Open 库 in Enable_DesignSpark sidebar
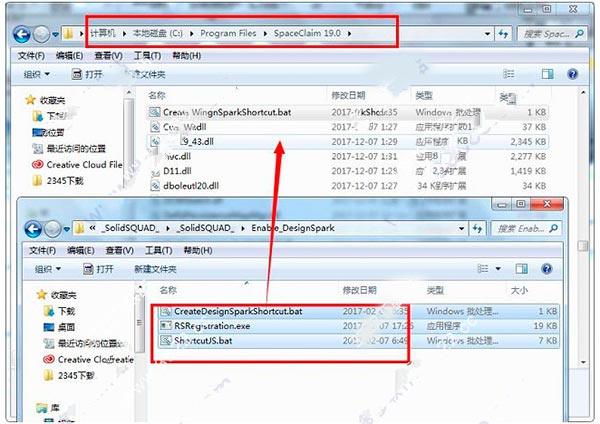 [48, 408]
